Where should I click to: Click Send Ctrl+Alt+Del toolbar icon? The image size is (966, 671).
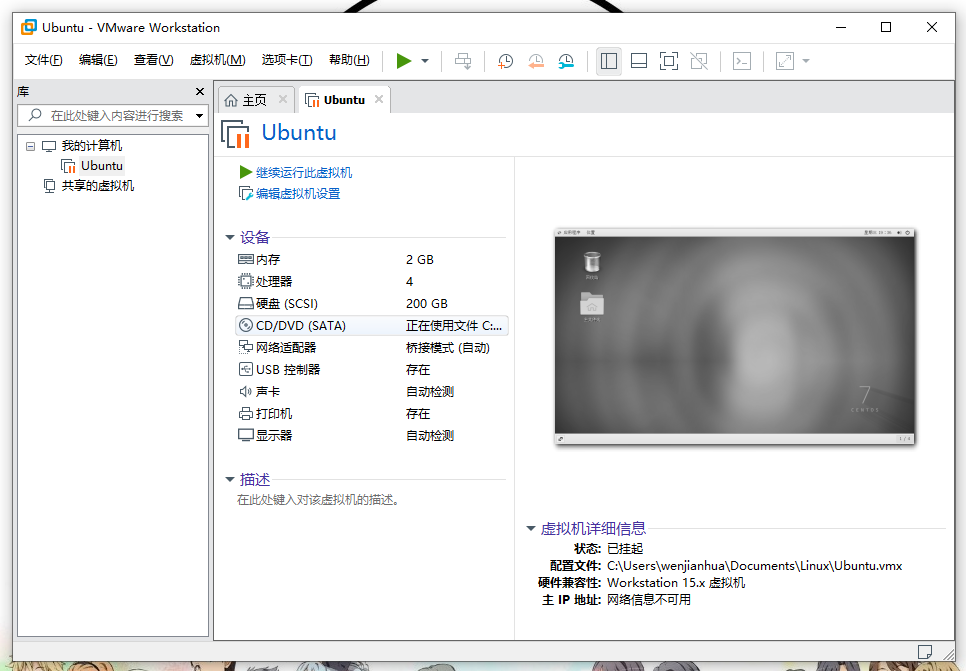coord(463,61)
